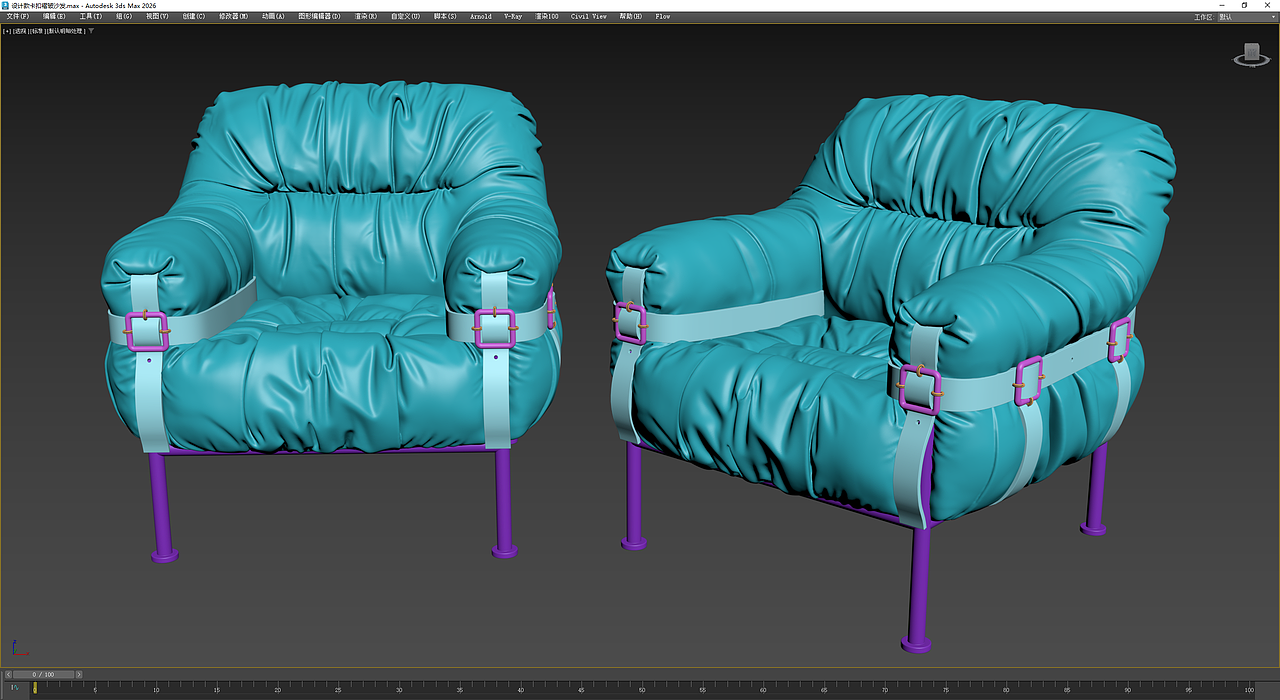Step time slider to previous frame arrow

6,674
